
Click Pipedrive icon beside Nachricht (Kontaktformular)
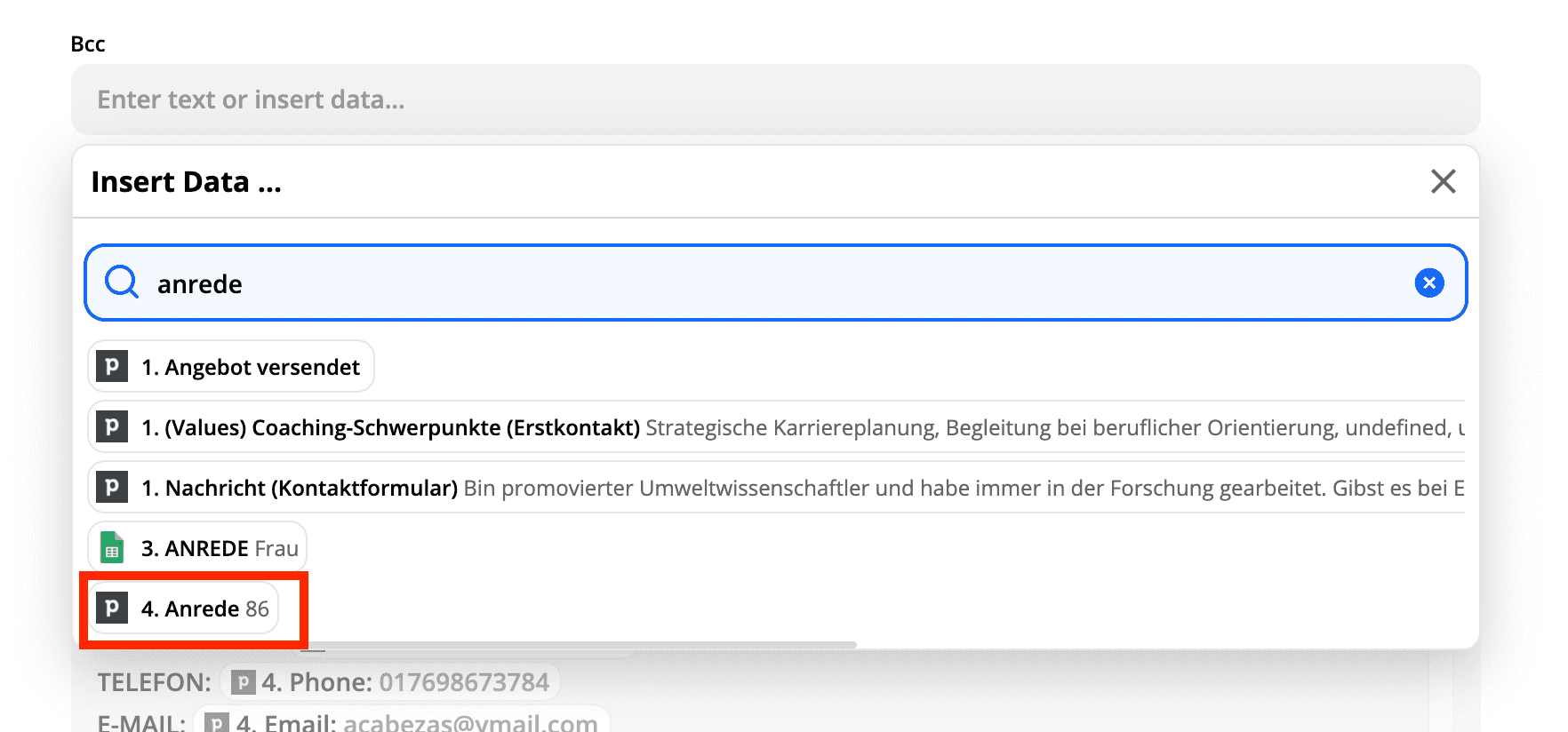pyautogui.click(x=112, y=487)
